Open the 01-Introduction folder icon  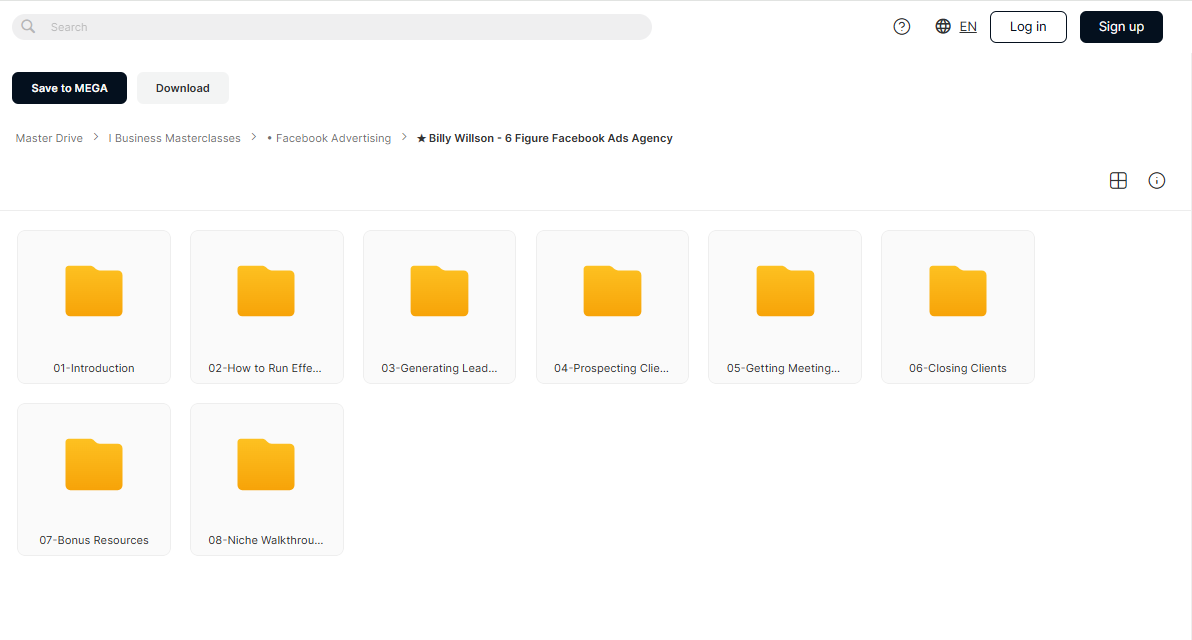[94, 291]
